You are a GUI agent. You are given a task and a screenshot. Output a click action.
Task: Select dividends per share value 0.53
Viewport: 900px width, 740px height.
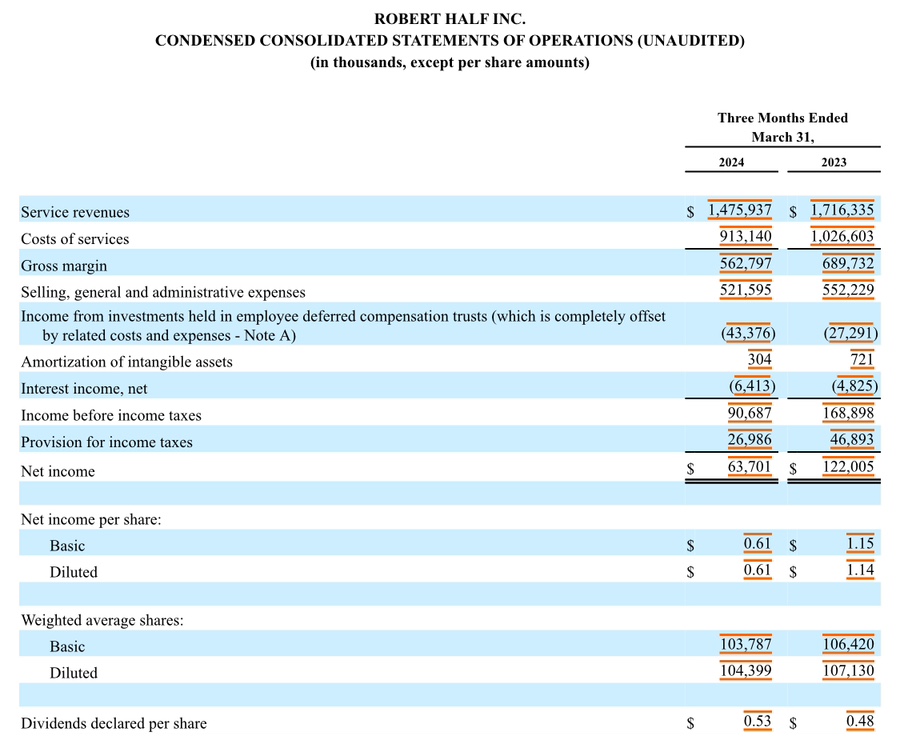[757, 720]
